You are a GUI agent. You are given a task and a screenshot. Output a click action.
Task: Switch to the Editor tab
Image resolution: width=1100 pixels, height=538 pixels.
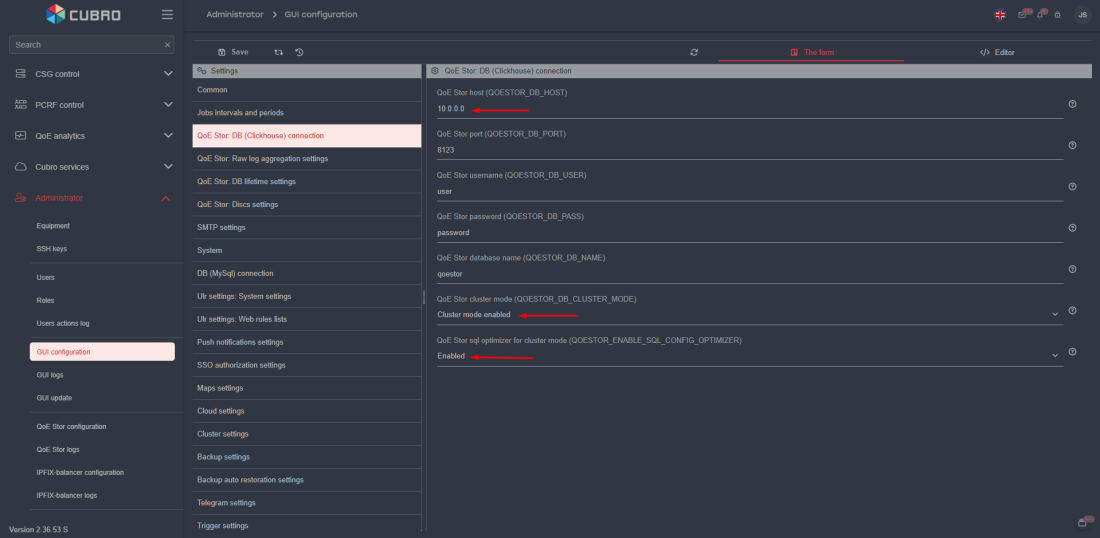[x=997, y=52]
